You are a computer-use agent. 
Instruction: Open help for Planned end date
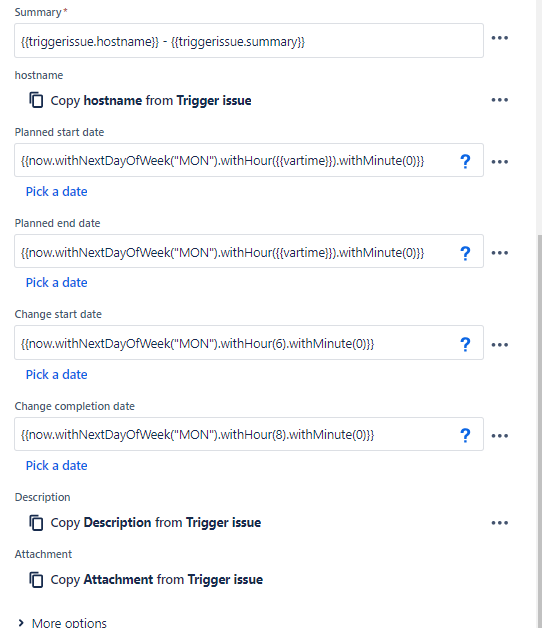point(465,253)
